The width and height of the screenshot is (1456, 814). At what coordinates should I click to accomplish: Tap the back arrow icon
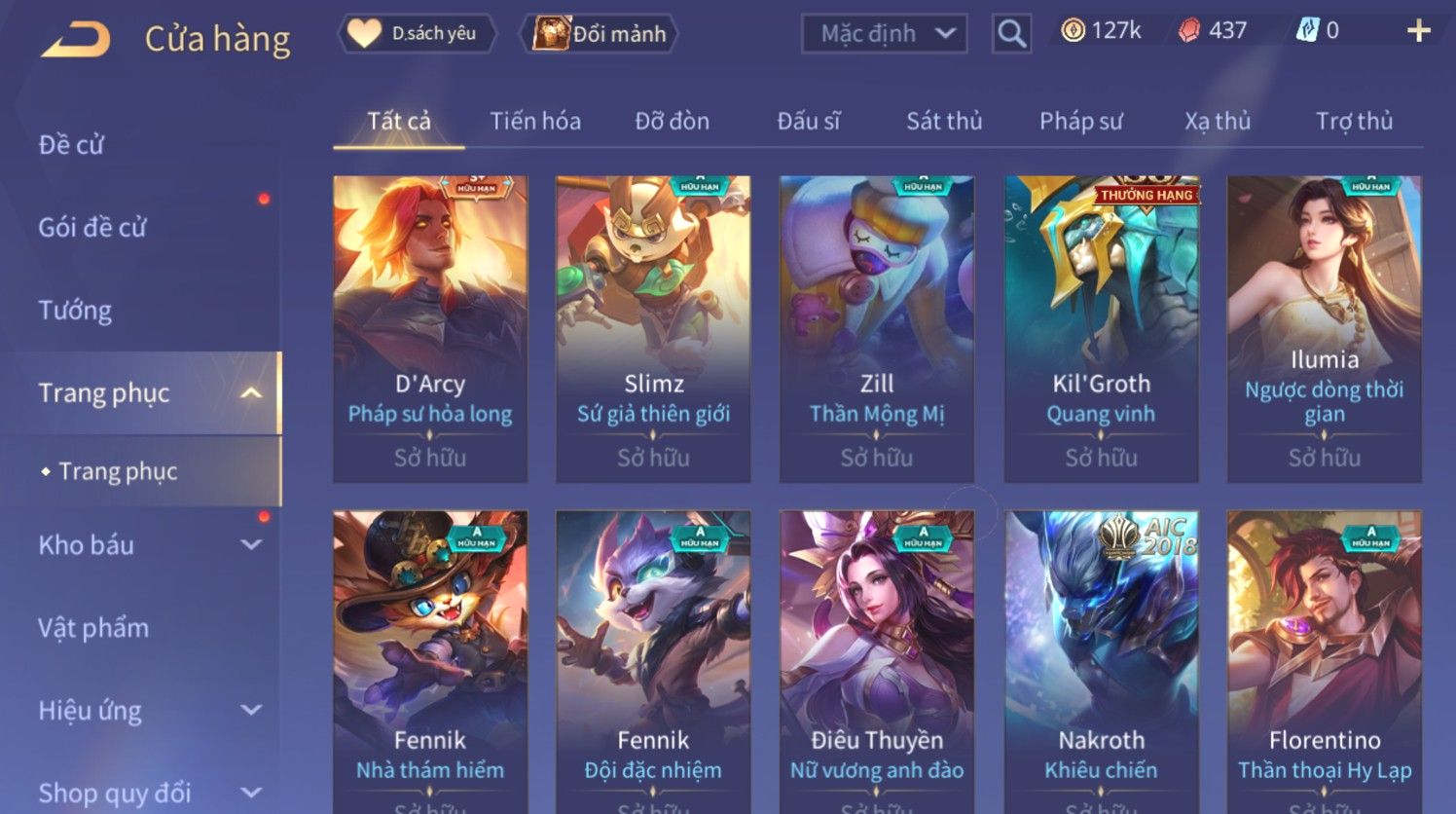tap(76, 38)
